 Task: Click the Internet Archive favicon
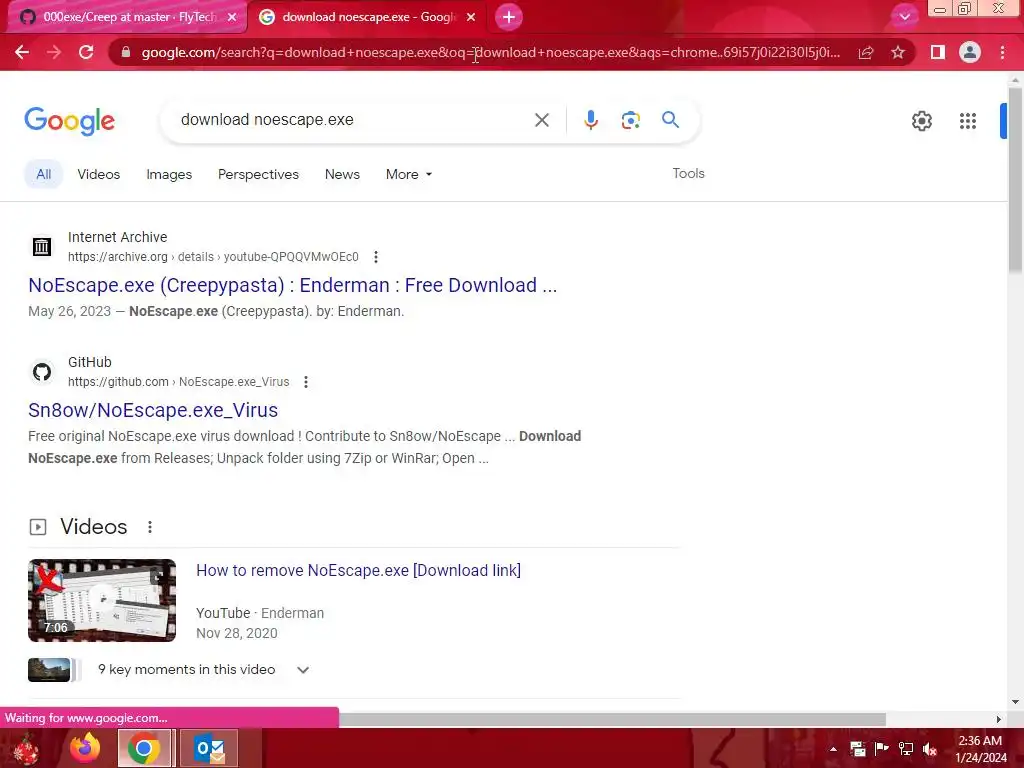42,247
